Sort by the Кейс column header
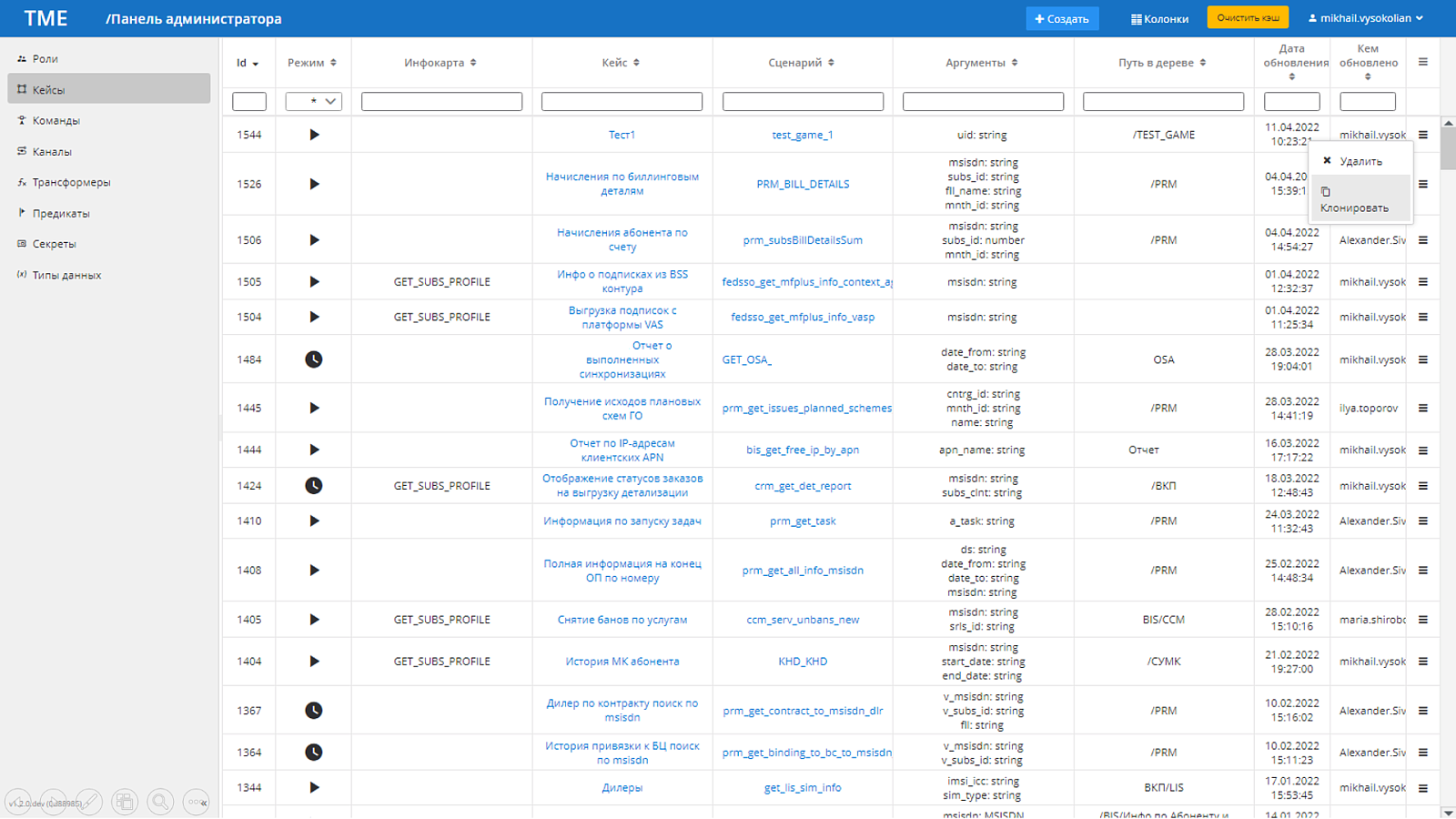1456x819 pixels. pyautogui.click(x=622, y=63)
